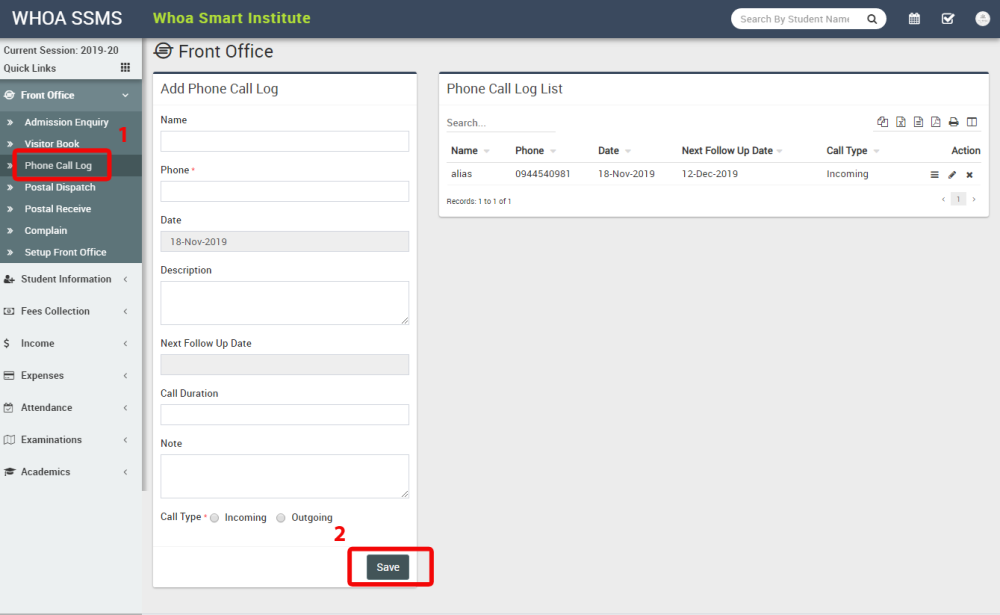This screenshot has height=615, width=1000.
Task: Open the tasks checkbox icon in top bar
Action: click(948, 18)
